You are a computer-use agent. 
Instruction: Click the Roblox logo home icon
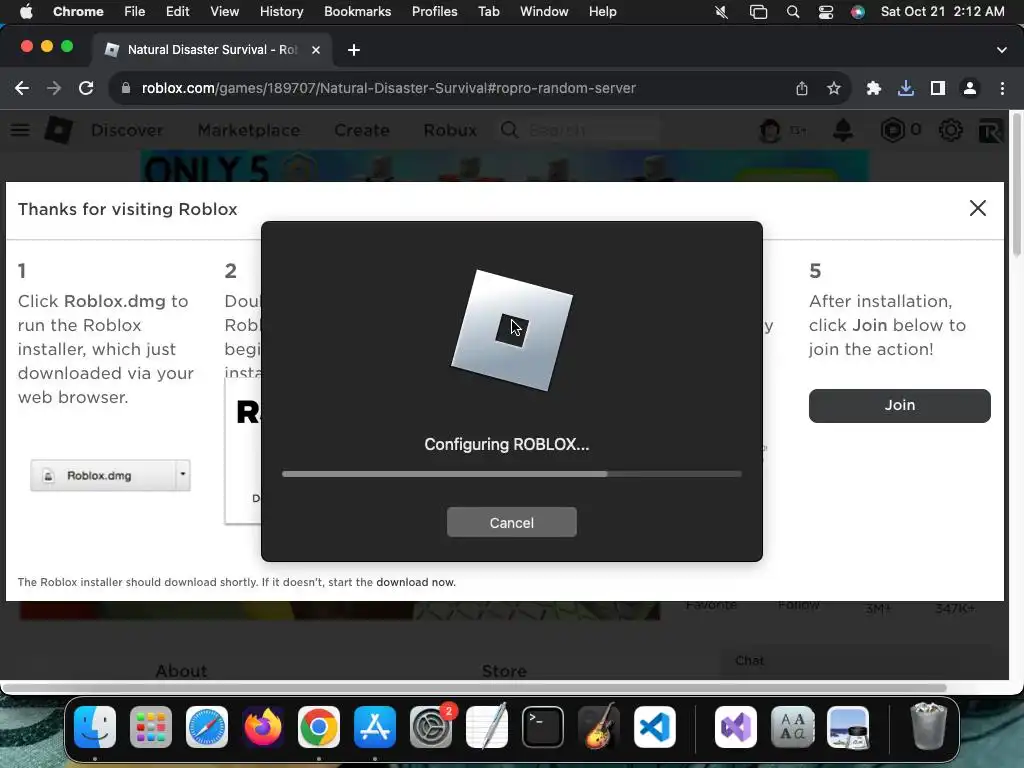[58, 130]
